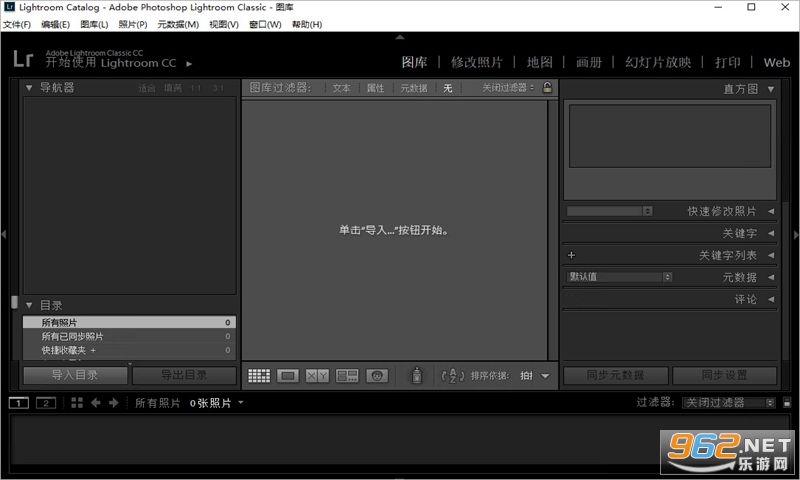Open the People face view icon
The height and width of the screenshot is (480, 800).
[x=377, y=376]
